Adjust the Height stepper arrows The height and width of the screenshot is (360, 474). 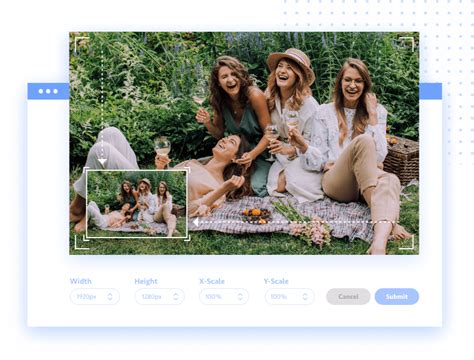[176, 296]
